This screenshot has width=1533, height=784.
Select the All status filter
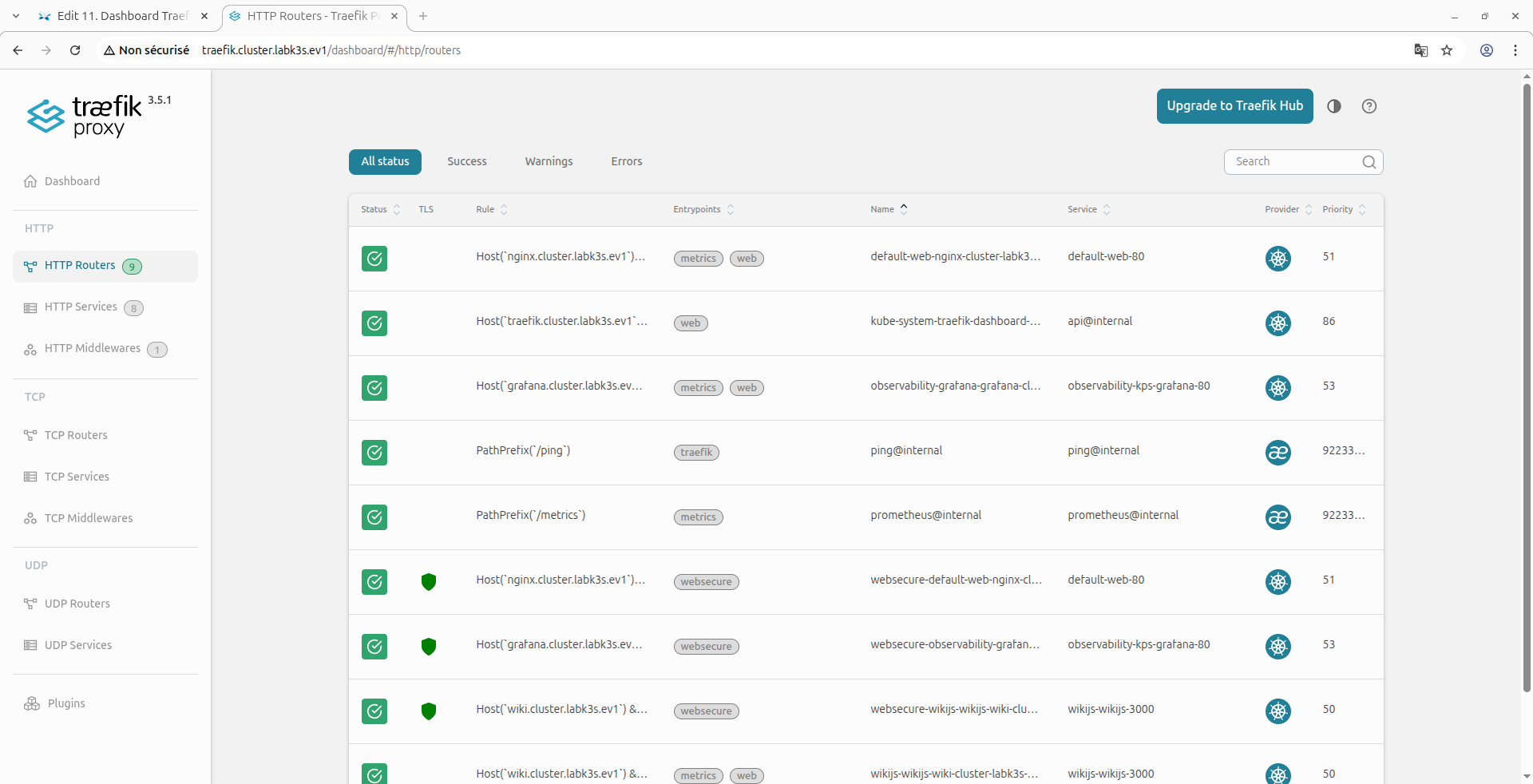click(385, 162)
